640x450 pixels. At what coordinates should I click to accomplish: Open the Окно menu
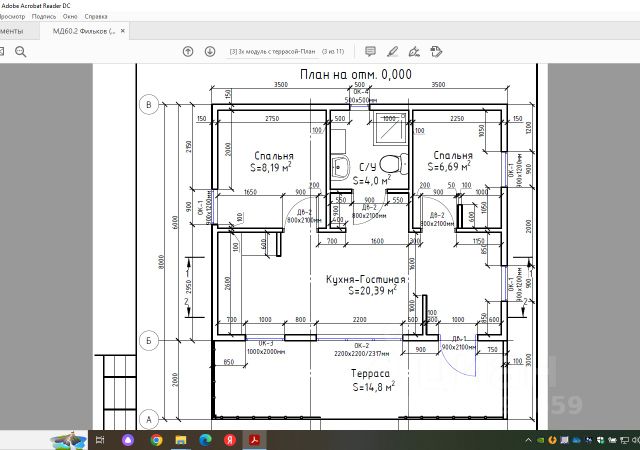pyautogui.click(x=70, y=16)
